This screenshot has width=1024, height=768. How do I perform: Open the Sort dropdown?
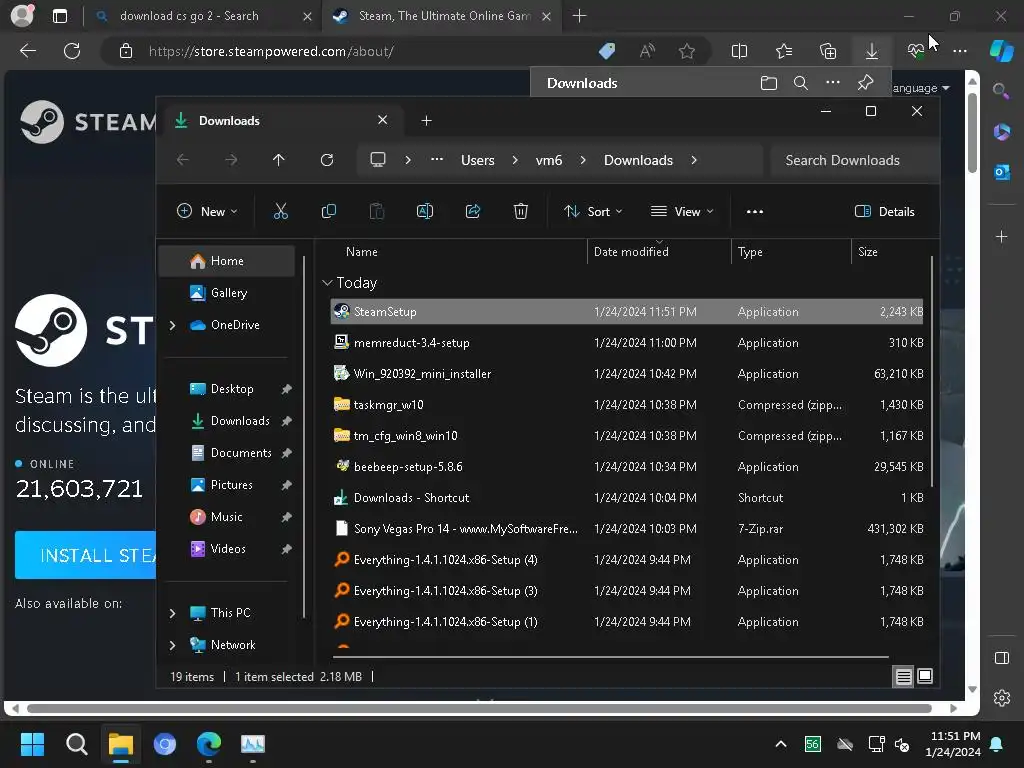click(594, 211)
